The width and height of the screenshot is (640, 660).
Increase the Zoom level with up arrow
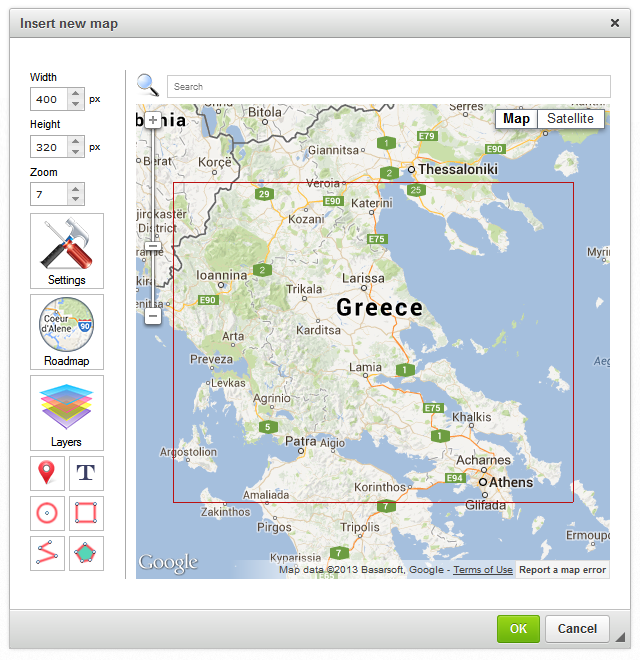[76, 189]
